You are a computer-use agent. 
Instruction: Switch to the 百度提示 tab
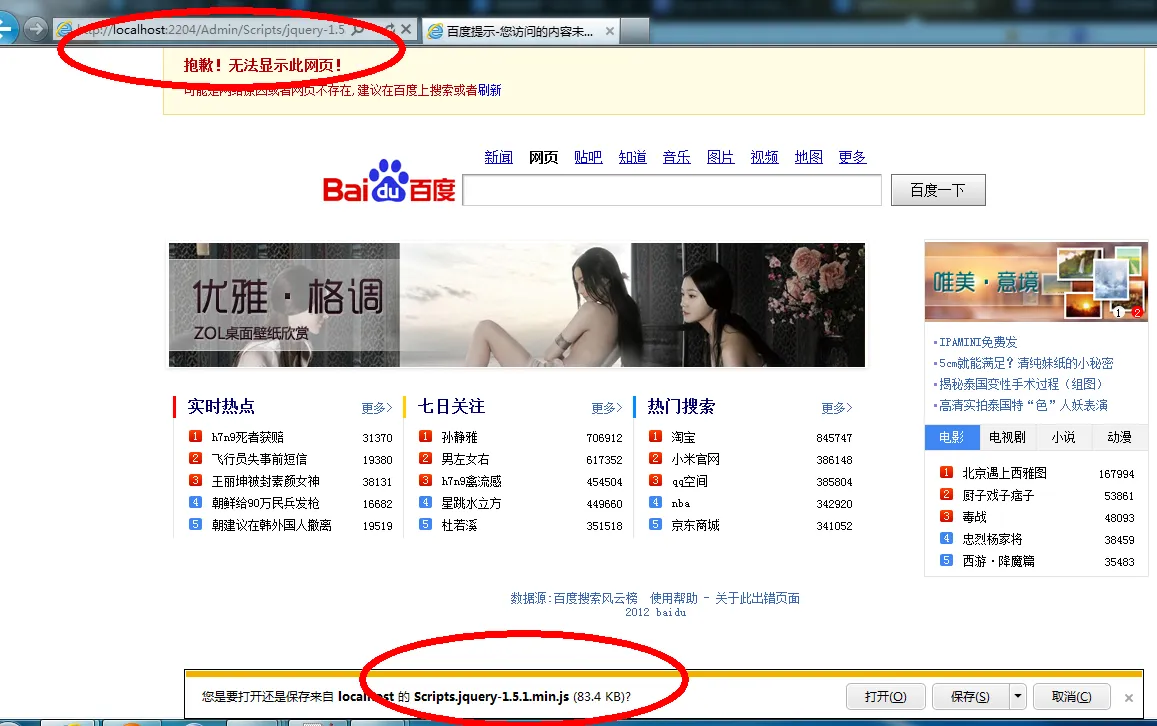521,31
